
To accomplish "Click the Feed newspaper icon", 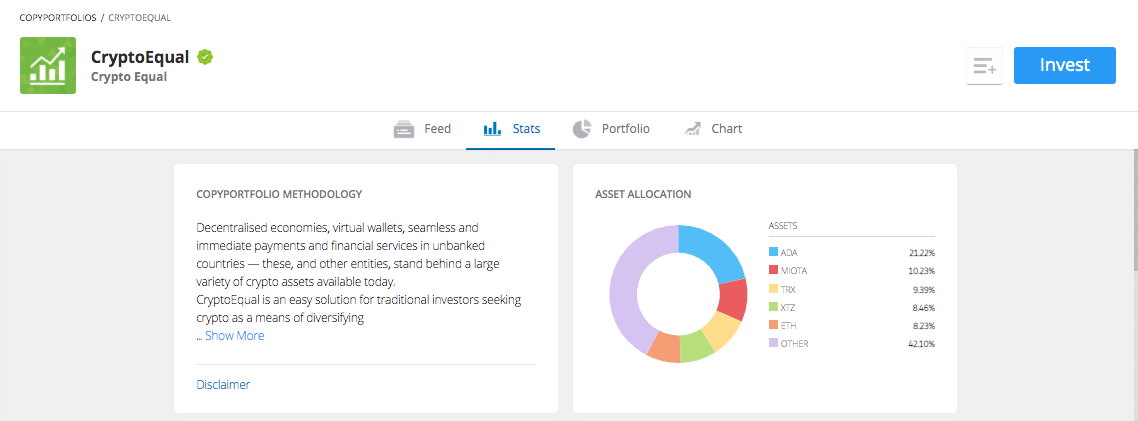I will 404,129.
